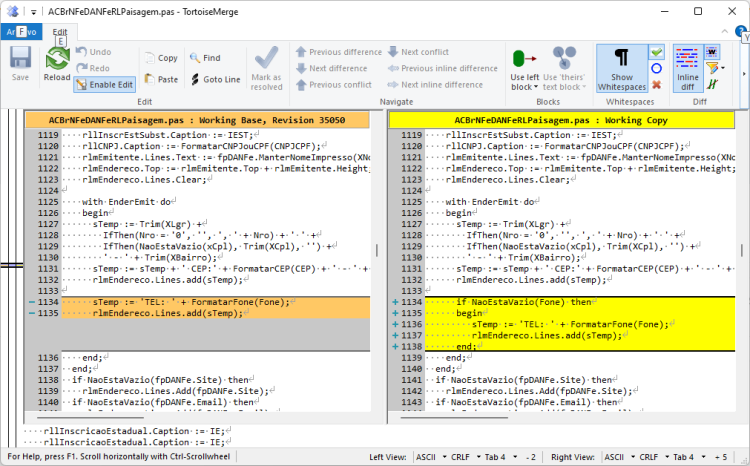
Task: Click the Left View status label
Action: (x=387, y=457)
